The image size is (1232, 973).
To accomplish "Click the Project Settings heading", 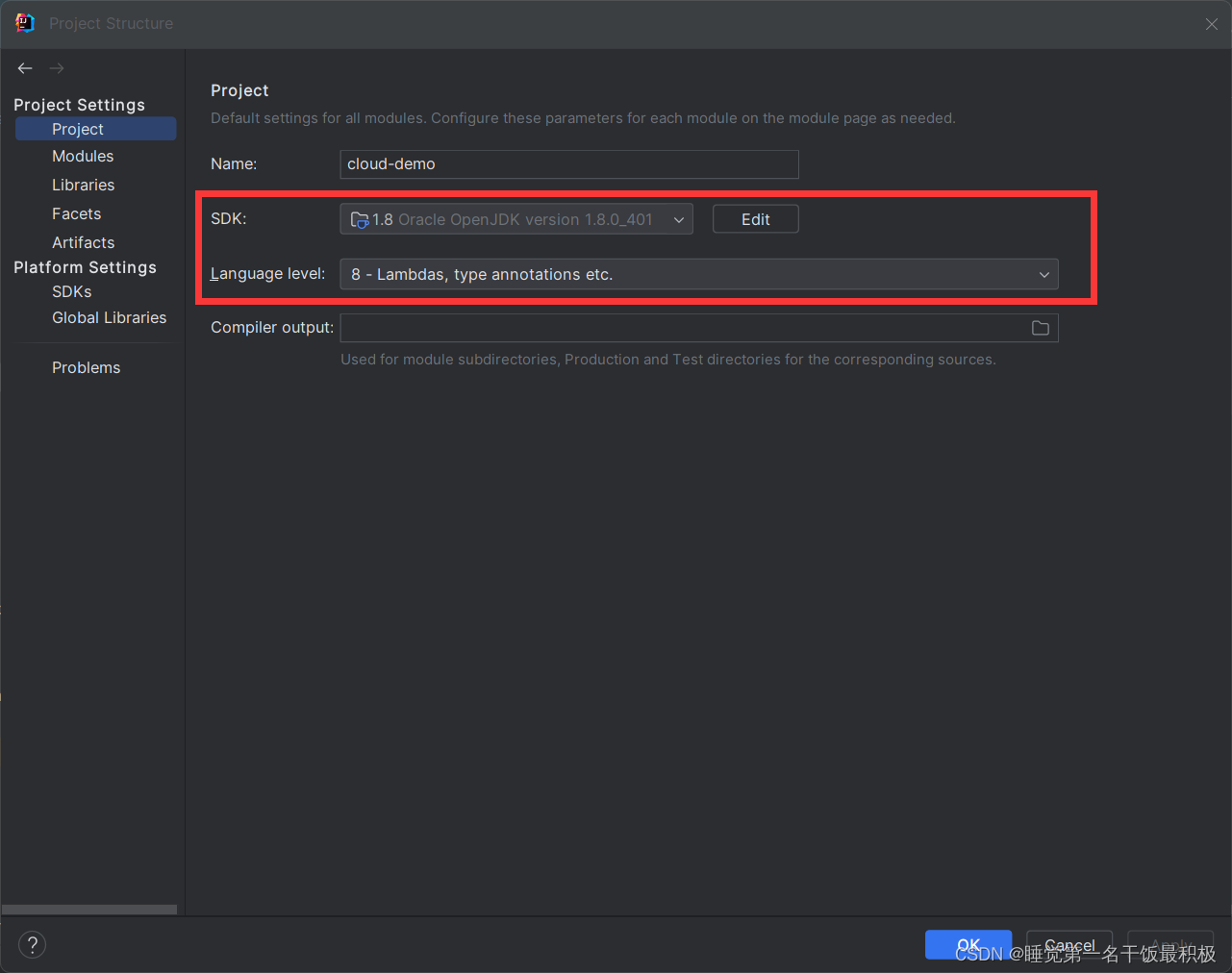I will (x=79, y=105).
